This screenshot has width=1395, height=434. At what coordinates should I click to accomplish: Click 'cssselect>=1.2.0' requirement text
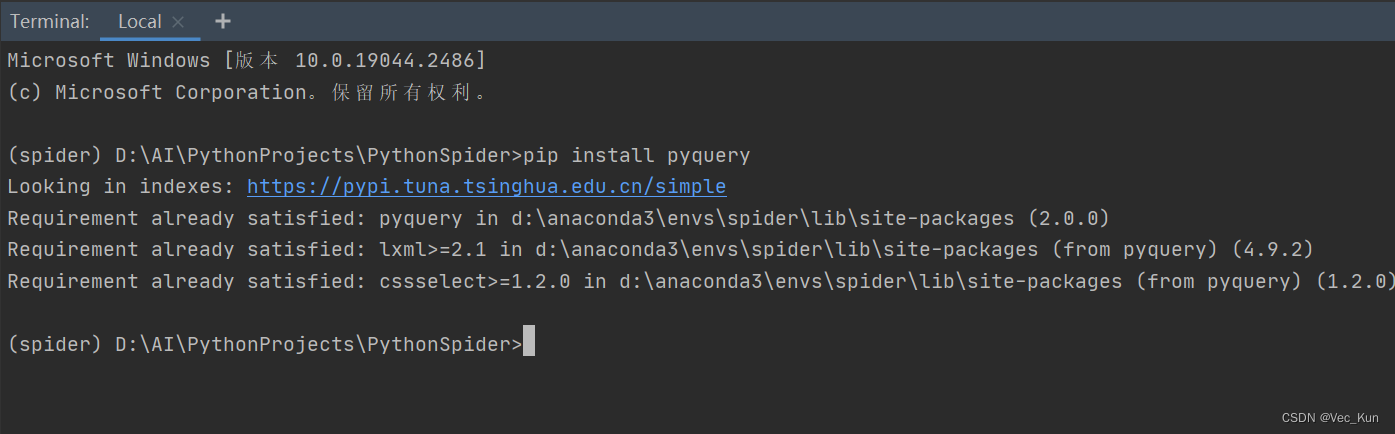point(475,282)
